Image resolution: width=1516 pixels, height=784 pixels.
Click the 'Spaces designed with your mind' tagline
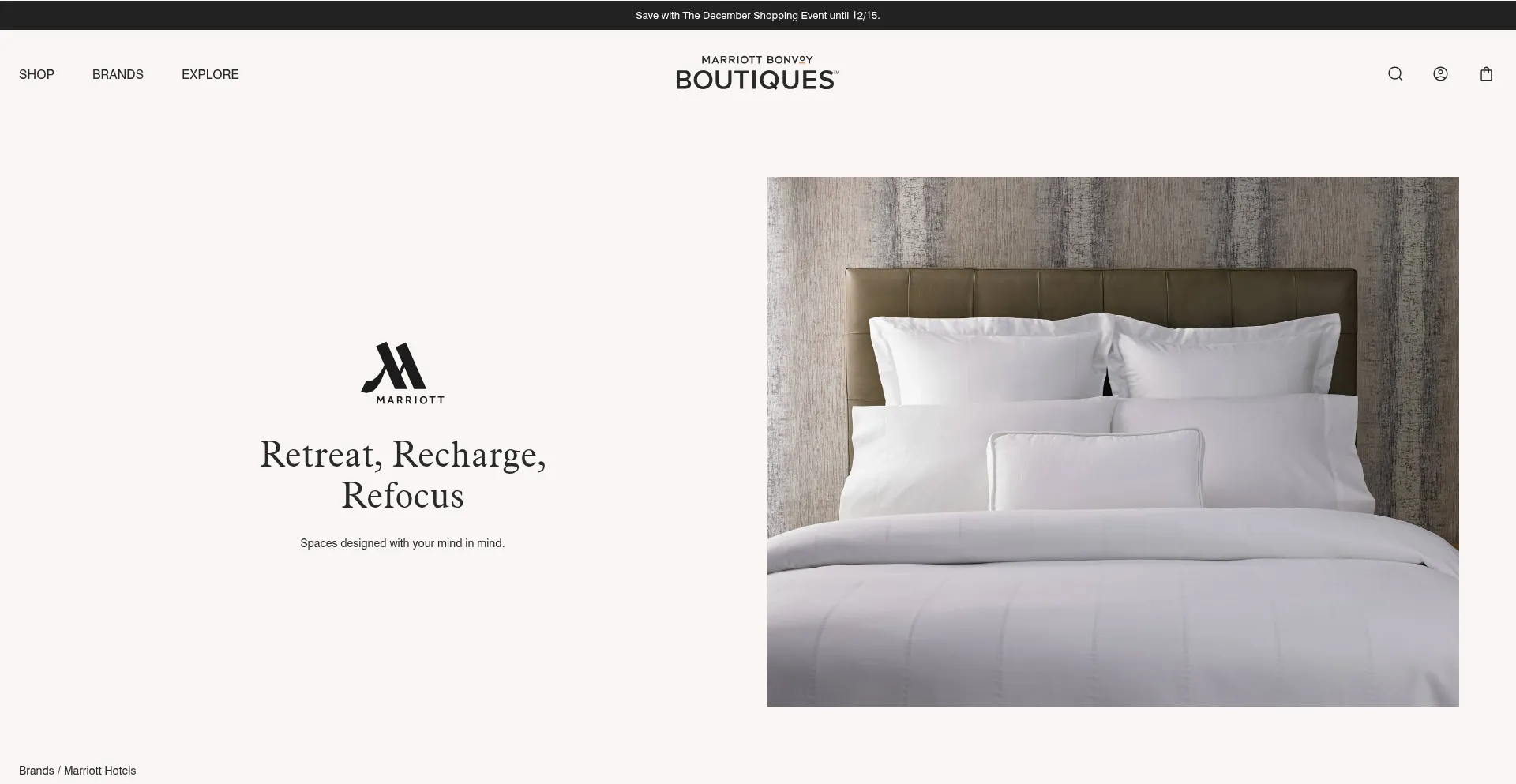pos(403,543)
